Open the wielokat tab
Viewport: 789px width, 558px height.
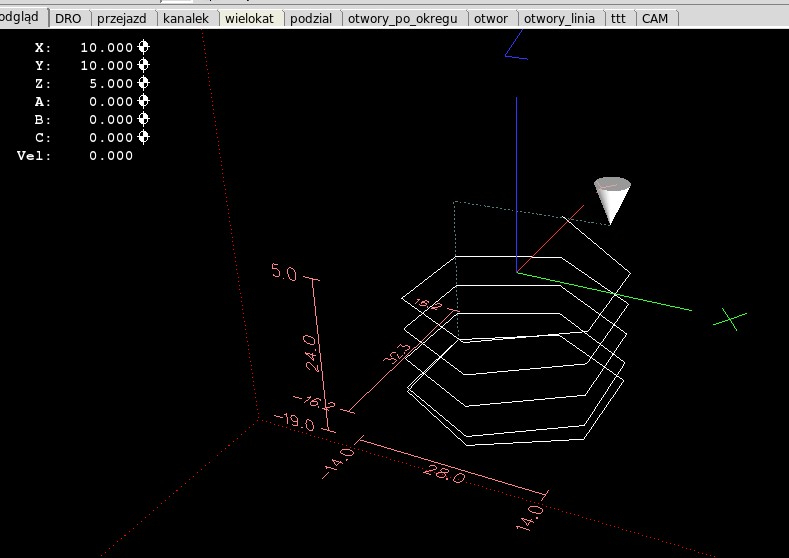pos(249,19)
